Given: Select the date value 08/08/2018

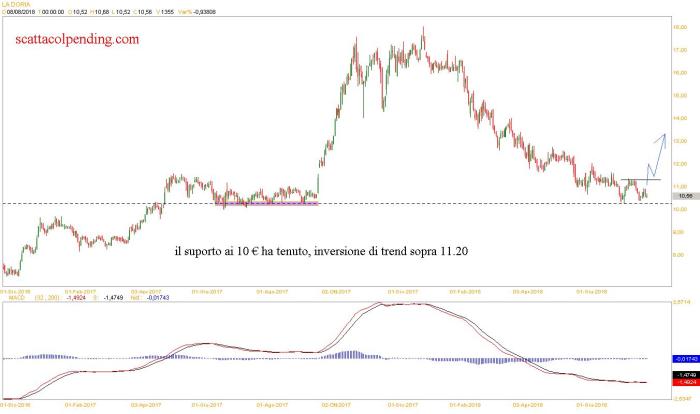Looking at the screenshot, I should (21, 12).
